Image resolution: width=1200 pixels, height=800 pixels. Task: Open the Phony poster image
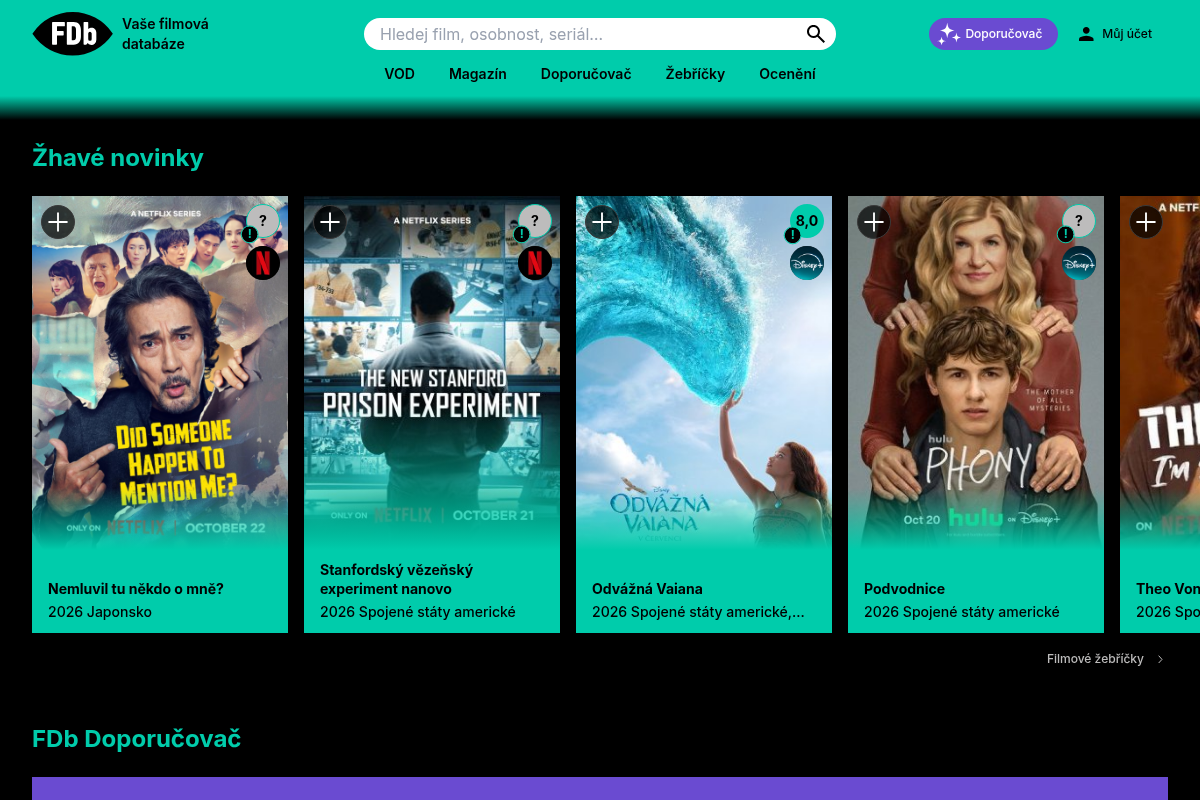pyautogui.click(x=976, y=372)
